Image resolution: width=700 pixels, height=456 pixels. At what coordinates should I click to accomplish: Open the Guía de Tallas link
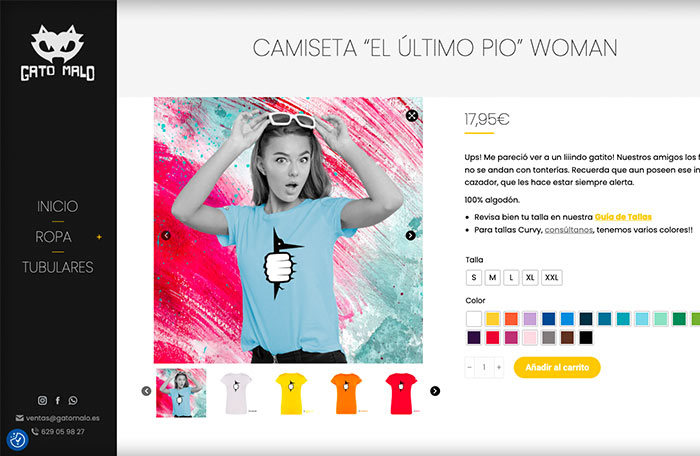click(623, 217)
